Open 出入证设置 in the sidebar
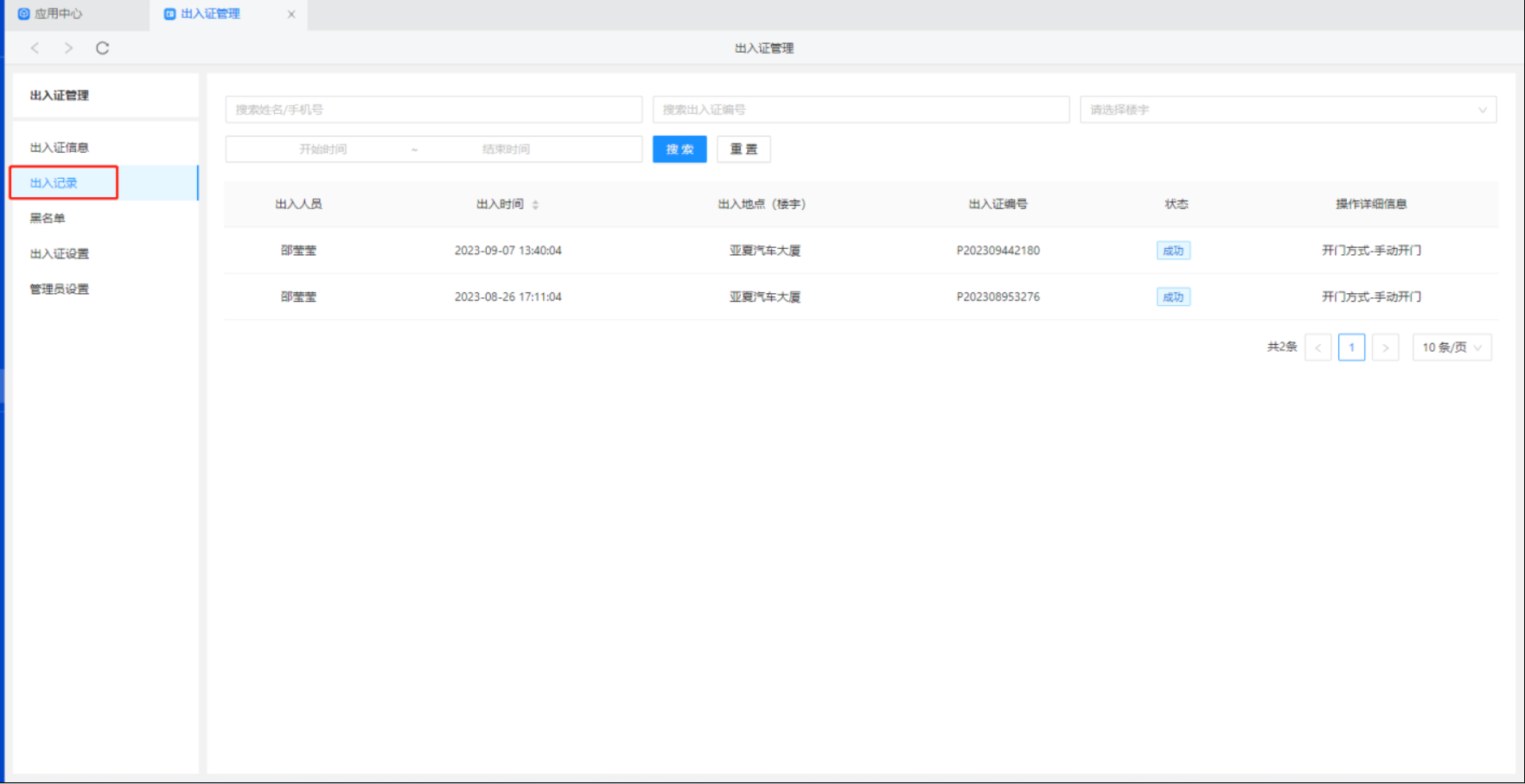Screen dimensions: 1525x784 (x=60, y=254)
